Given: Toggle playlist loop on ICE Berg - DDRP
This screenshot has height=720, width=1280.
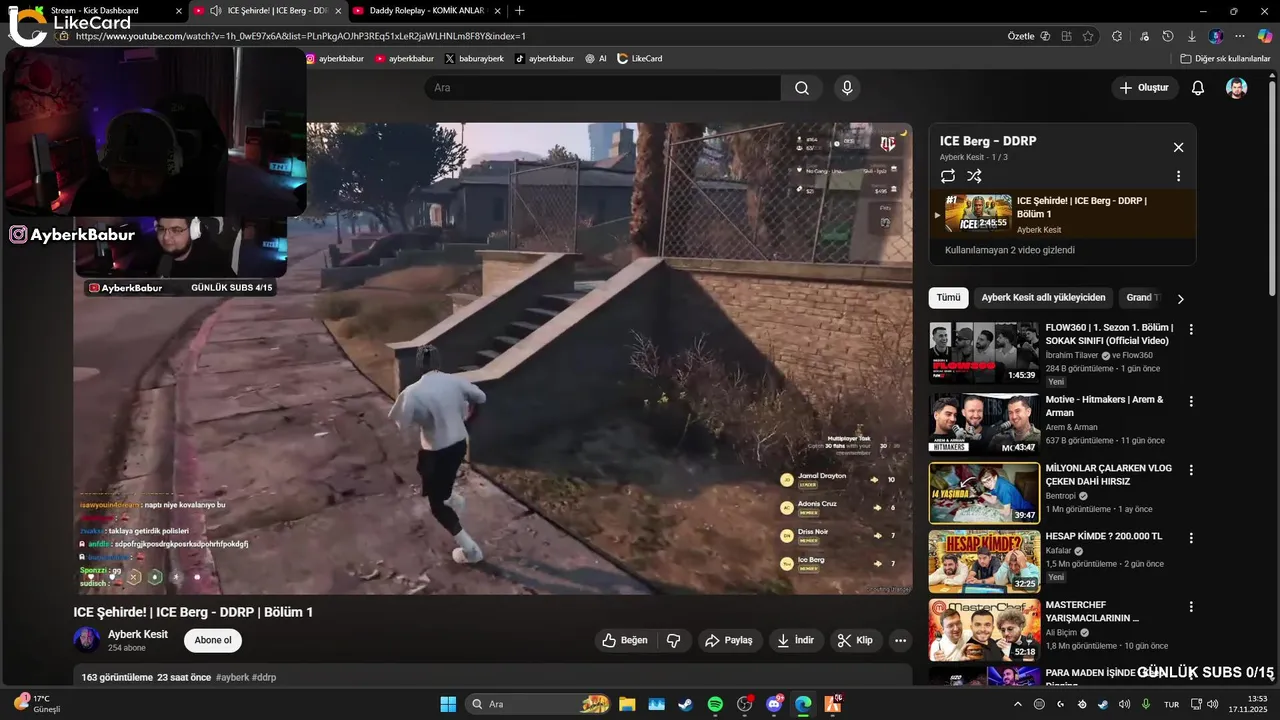Looking at the screenshot, I should (x=947, y=176).
